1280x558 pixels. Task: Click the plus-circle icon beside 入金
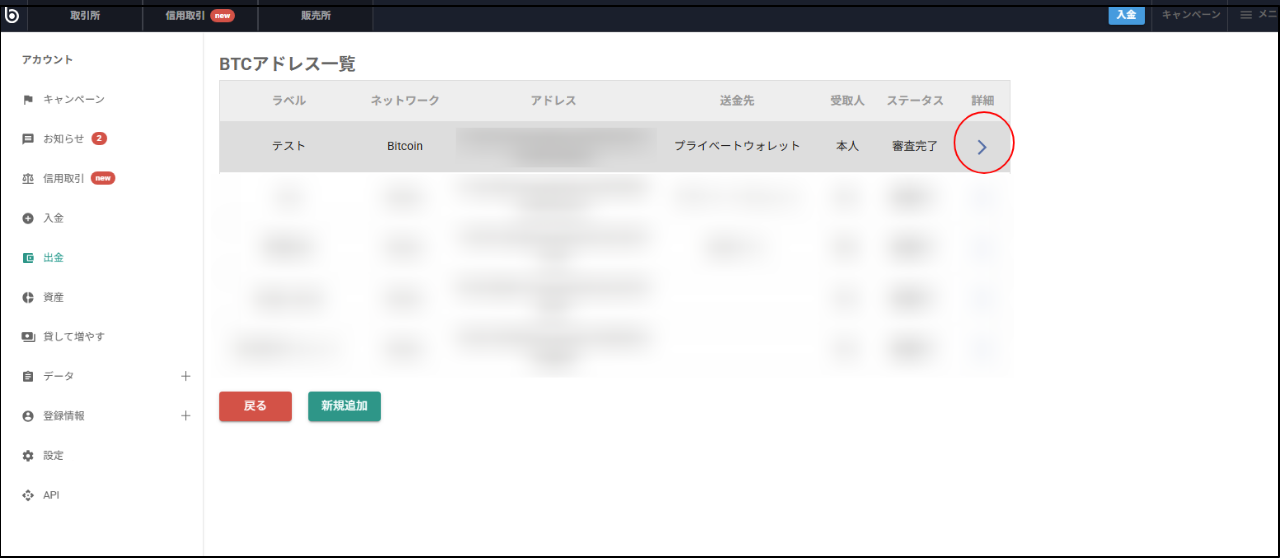[28, 218]
